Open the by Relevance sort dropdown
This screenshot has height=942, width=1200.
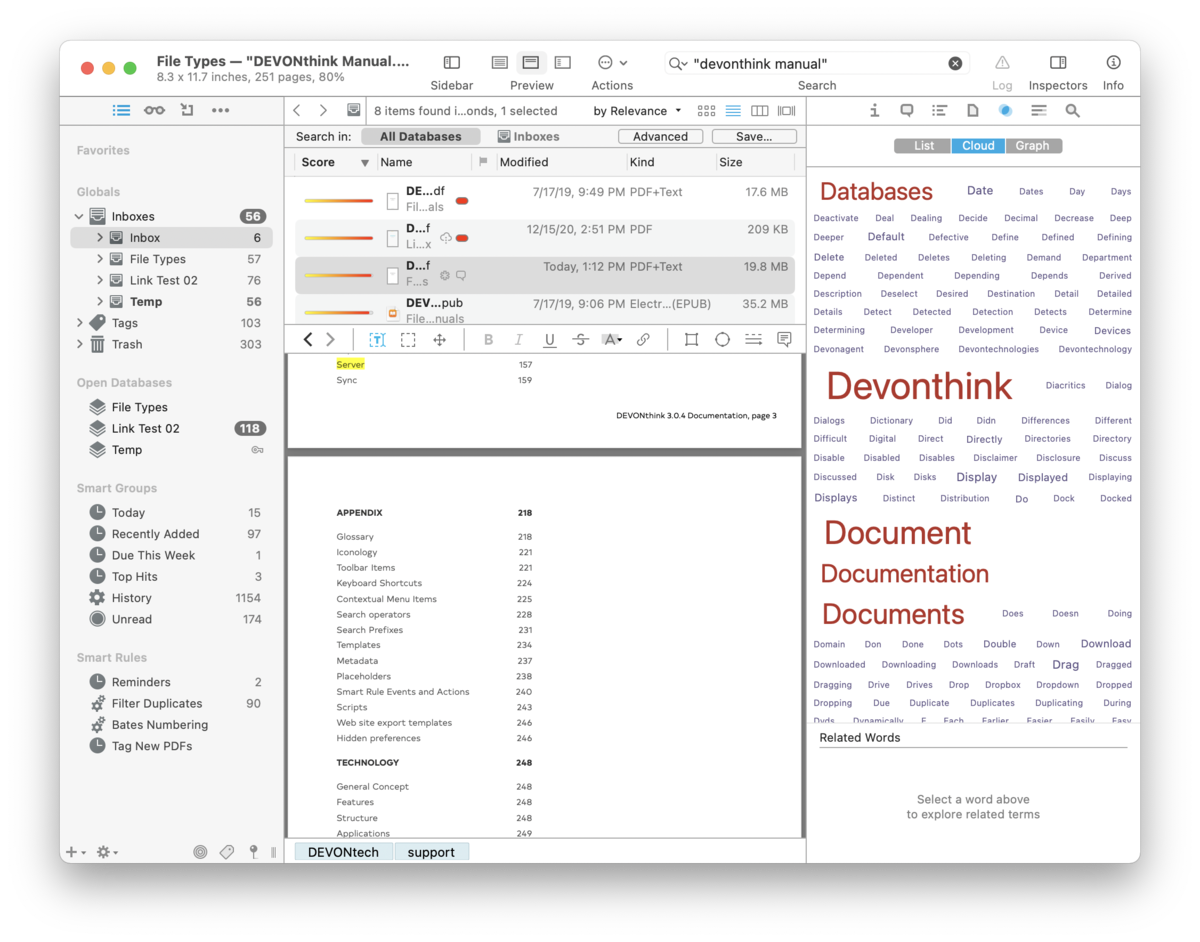[x=637, y=111]
